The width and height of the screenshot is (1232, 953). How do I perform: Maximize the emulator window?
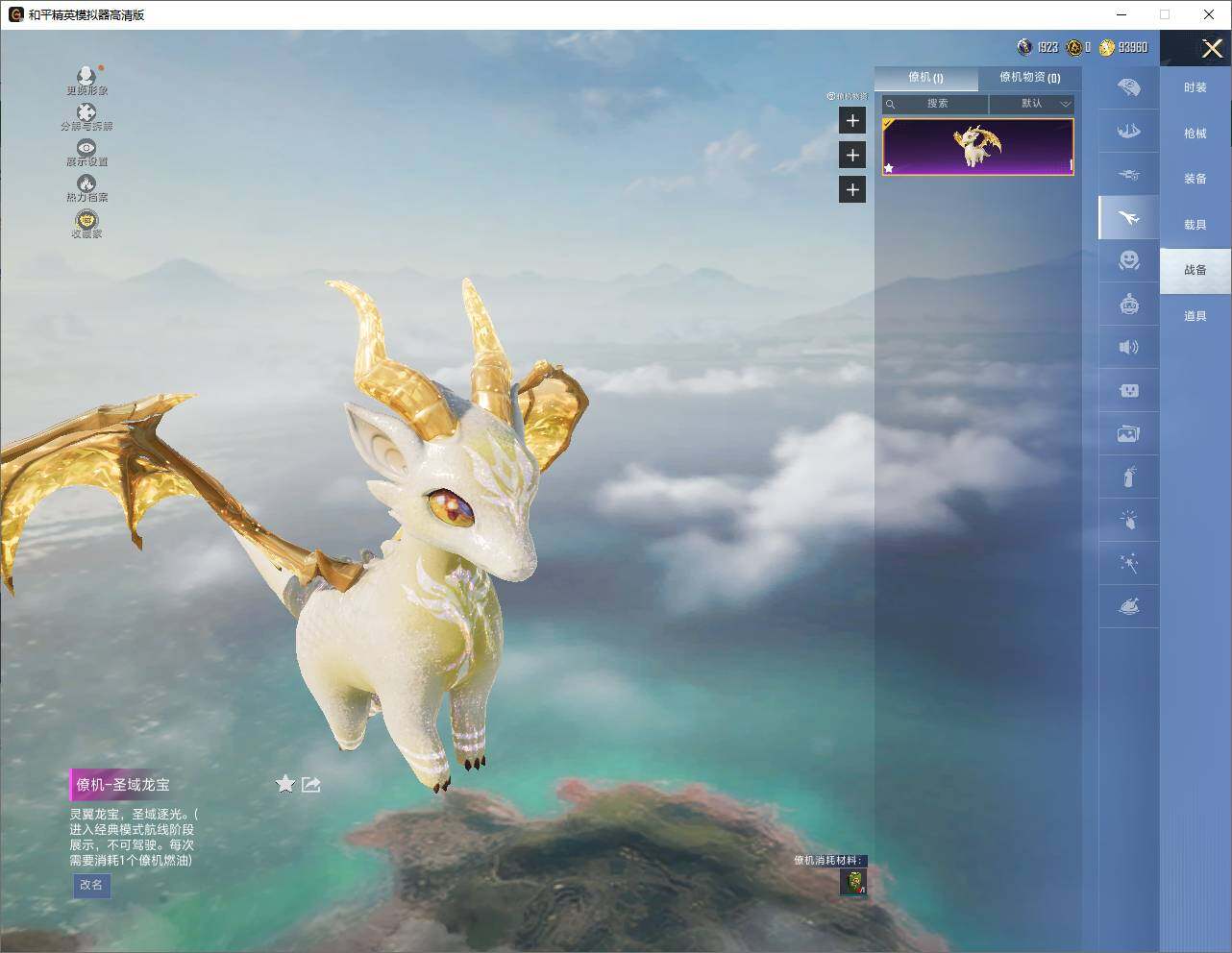(1165, 14)
